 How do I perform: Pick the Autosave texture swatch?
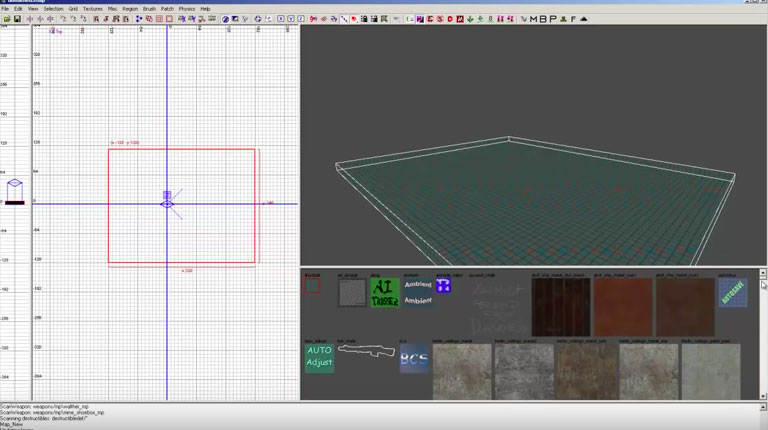[732, 292]
